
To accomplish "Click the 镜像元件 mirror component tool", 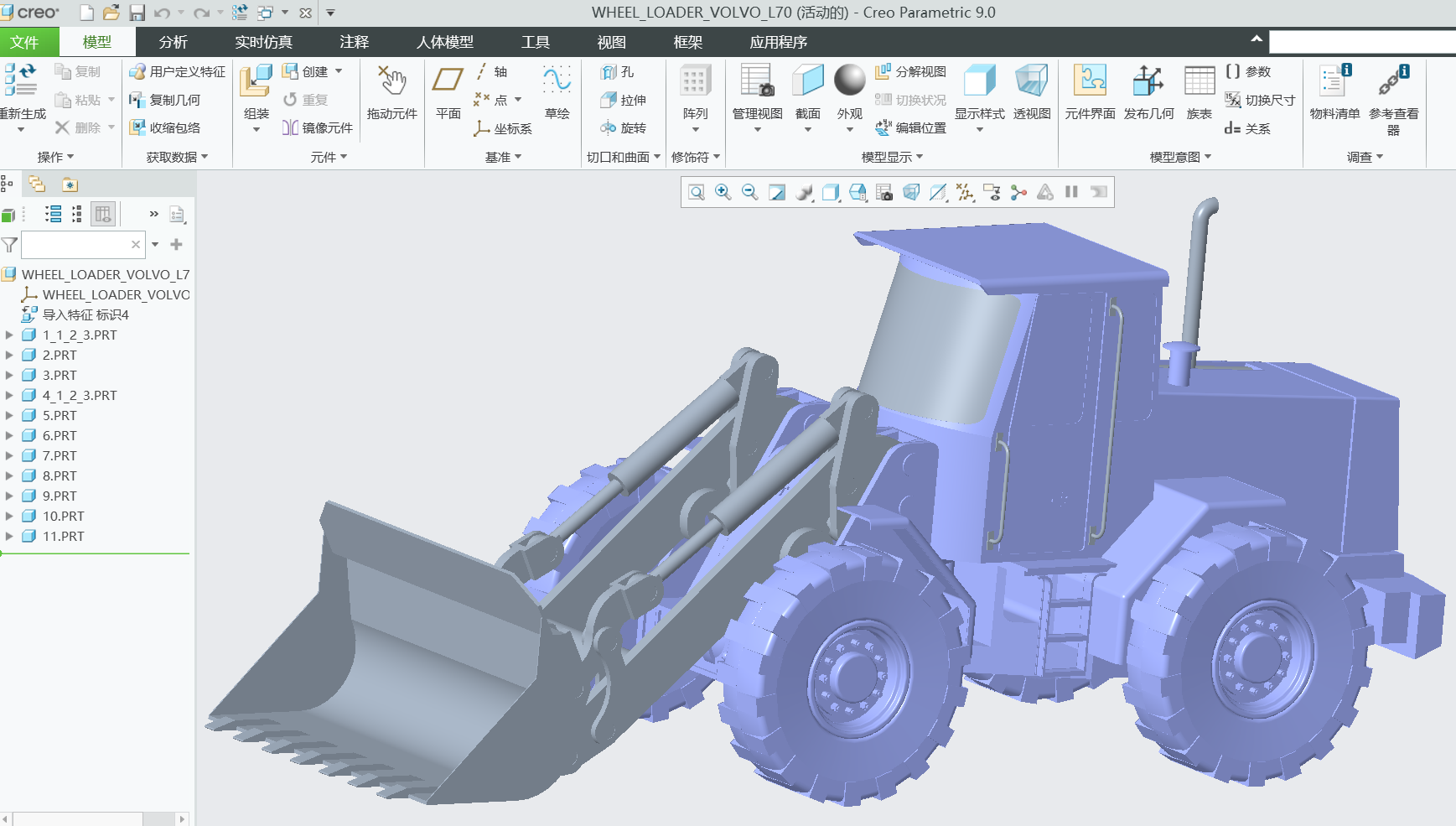I will (317, 127).
